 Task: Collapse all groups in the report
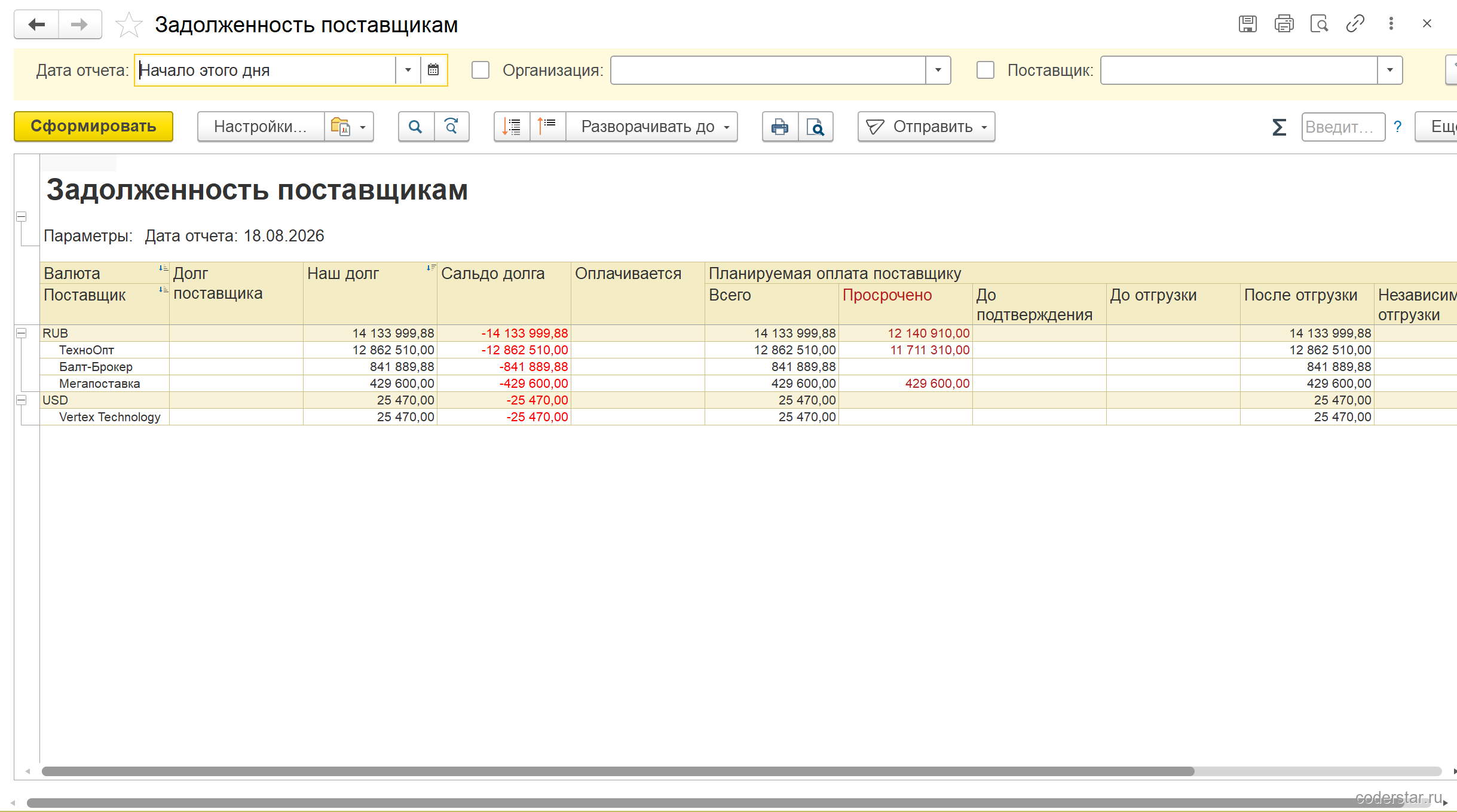pyautogui.click(x=547, y=127)
